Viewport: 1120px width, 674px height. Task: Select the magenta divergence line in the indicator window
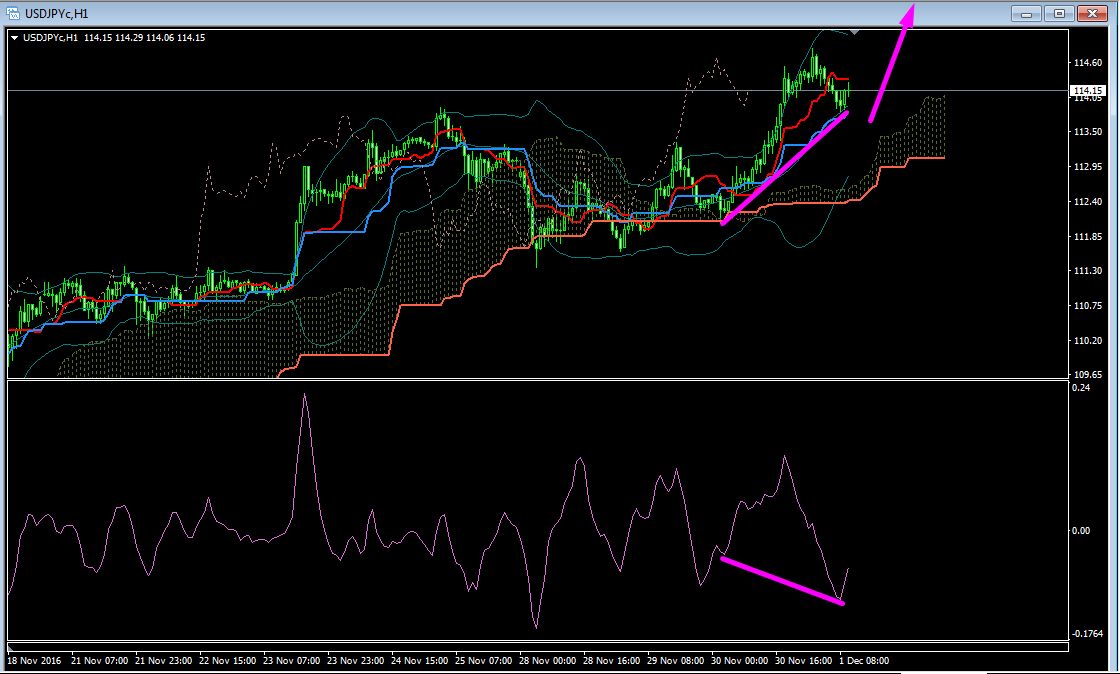point(781,580)
